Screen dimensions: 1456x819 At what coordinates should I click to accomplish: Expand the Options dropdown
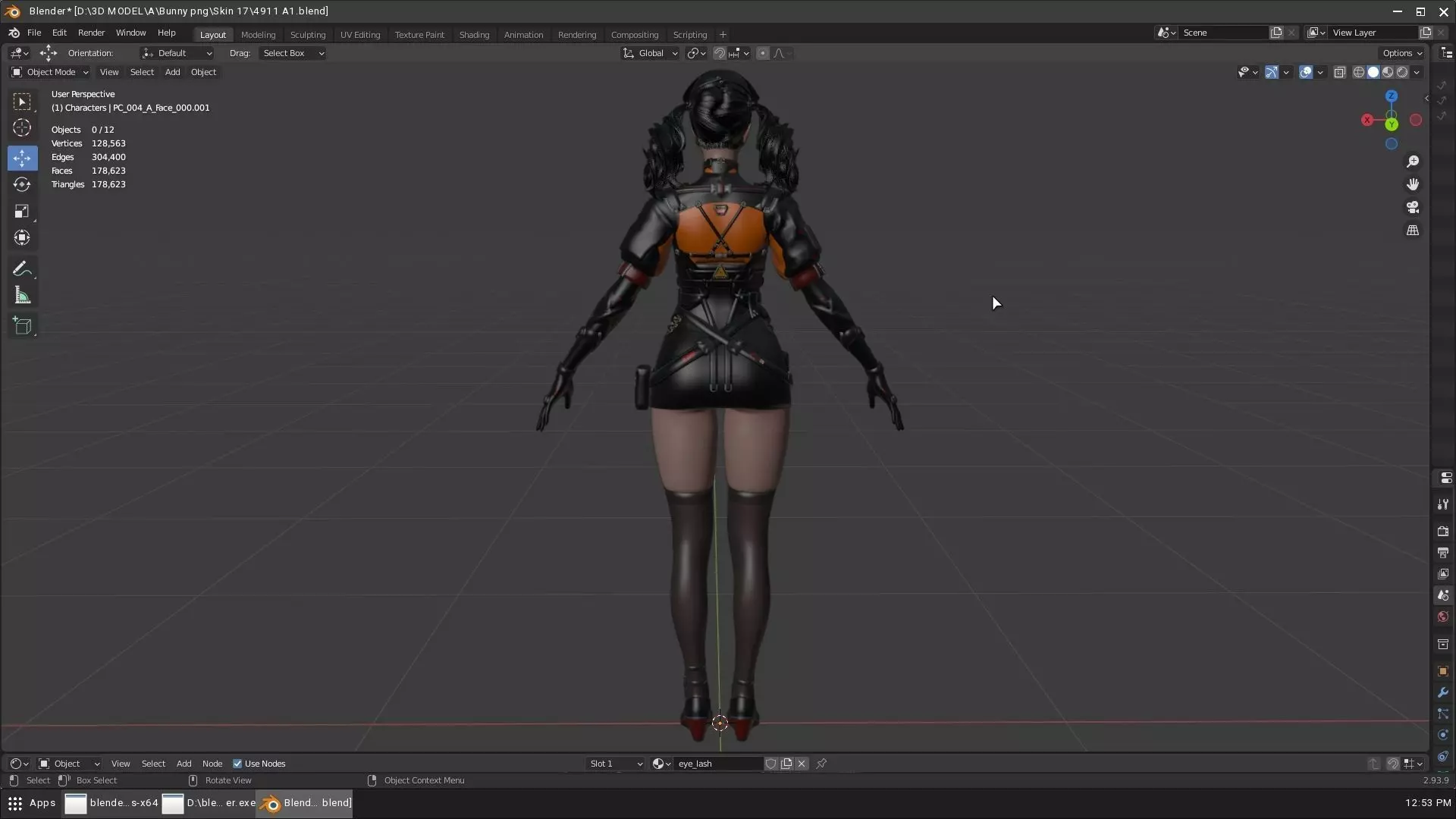[1402, 53]
